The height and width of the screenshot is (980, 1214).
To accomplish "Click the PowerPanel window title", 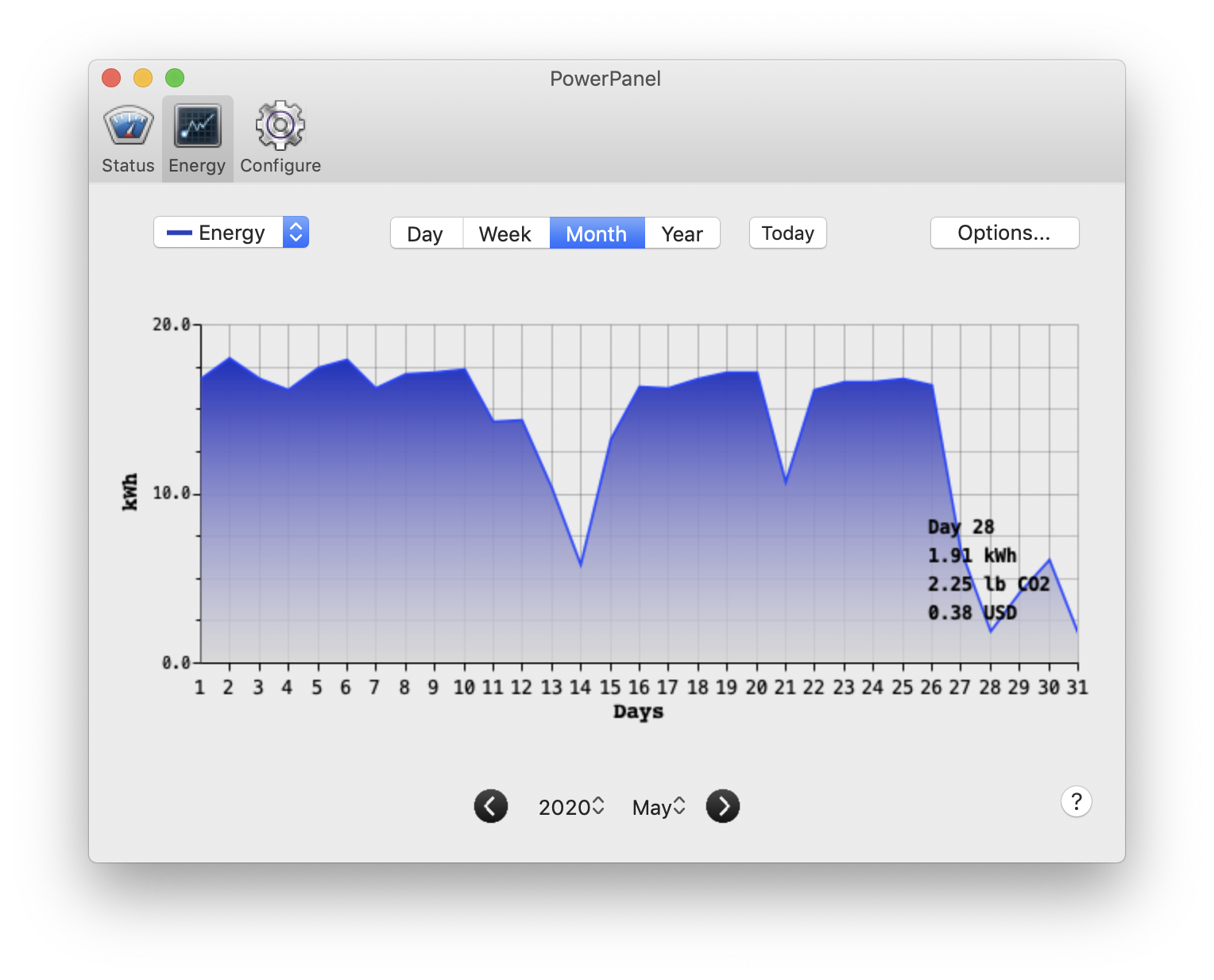I will pyautogui.click(x=605, y=79).
